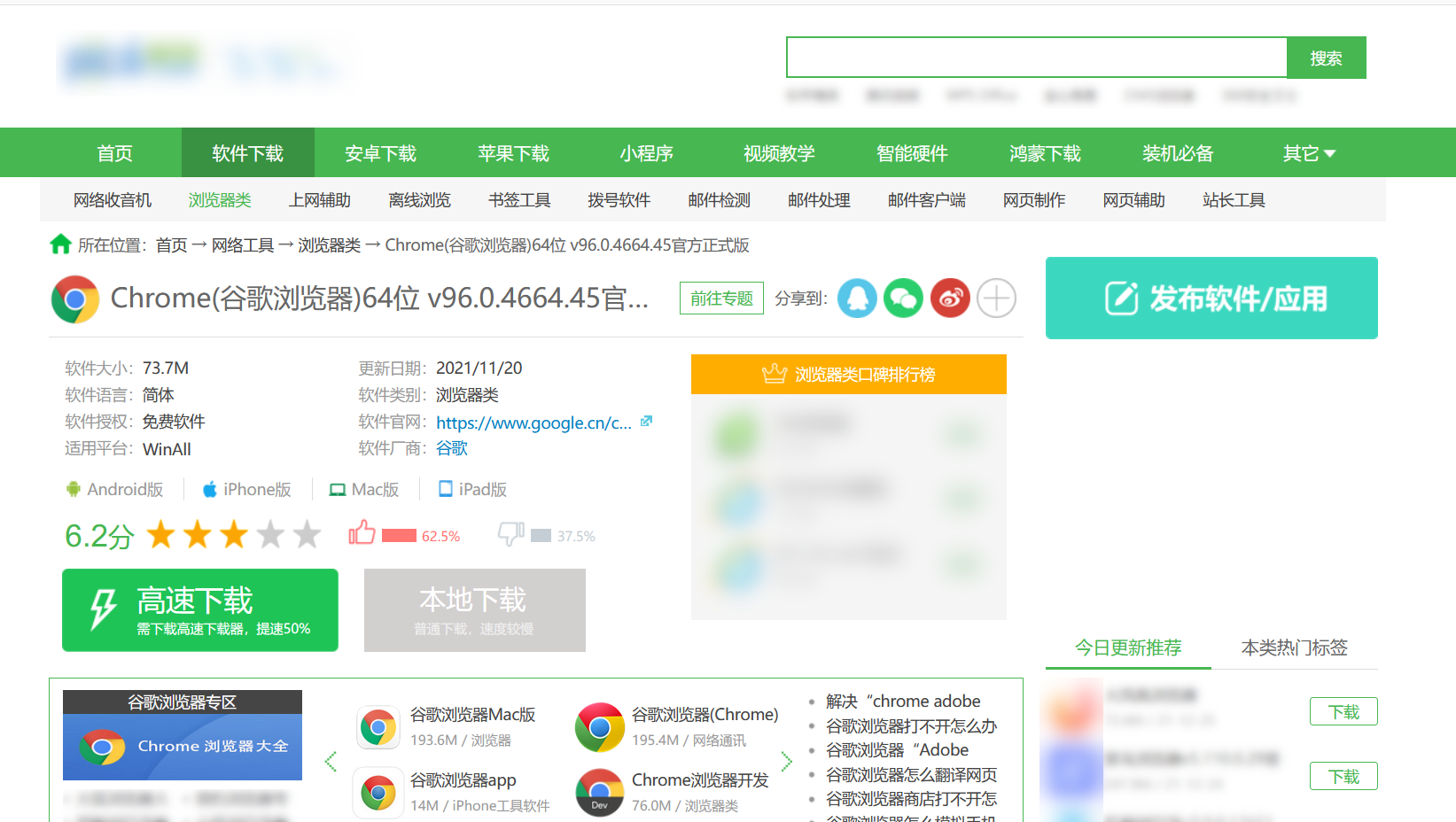Give a thumbs down rating
The width and height of the screenshot is (1456, 822).
click(511, 534)
